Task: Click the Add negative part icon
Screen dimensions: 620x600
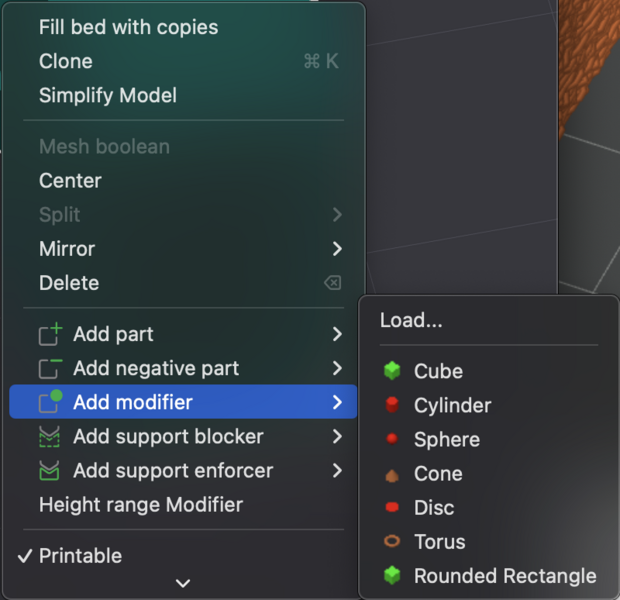Action: tap(49, 368)
